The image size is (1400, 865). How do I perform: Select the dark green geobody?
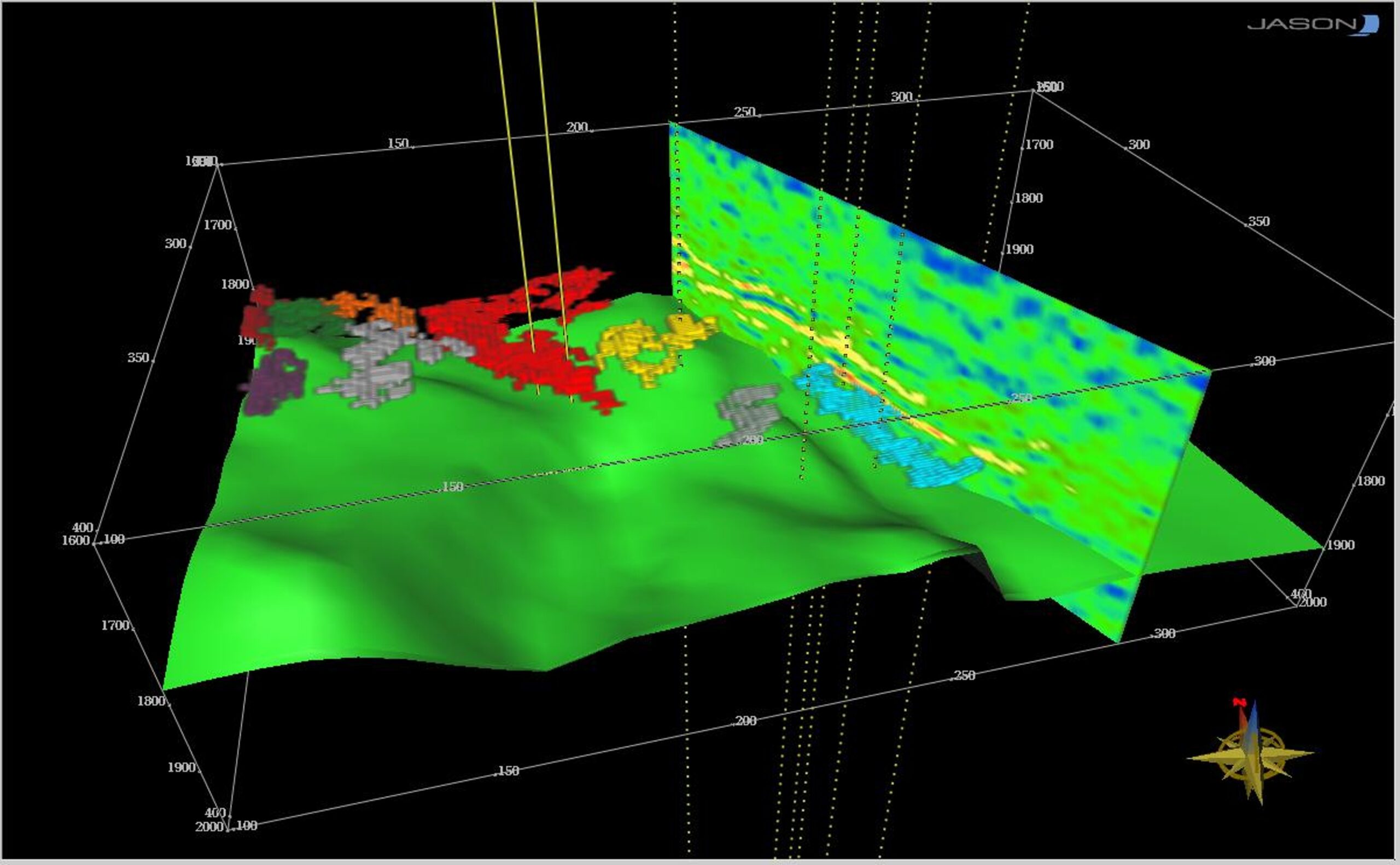coord(303,318)
